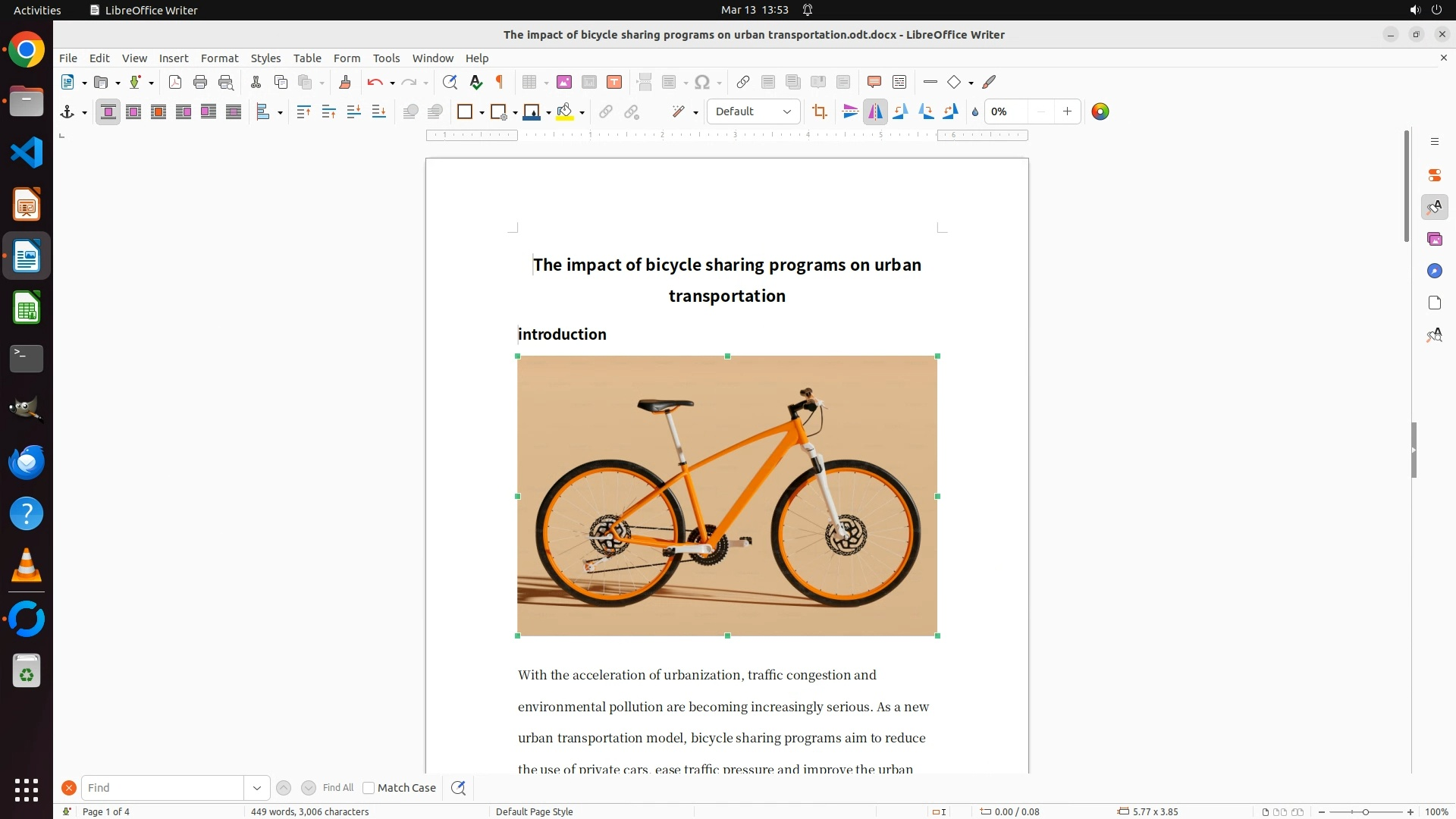Open the sidebar Gallery panel
The image size is (1456, 819).
tap(1434, 240)
